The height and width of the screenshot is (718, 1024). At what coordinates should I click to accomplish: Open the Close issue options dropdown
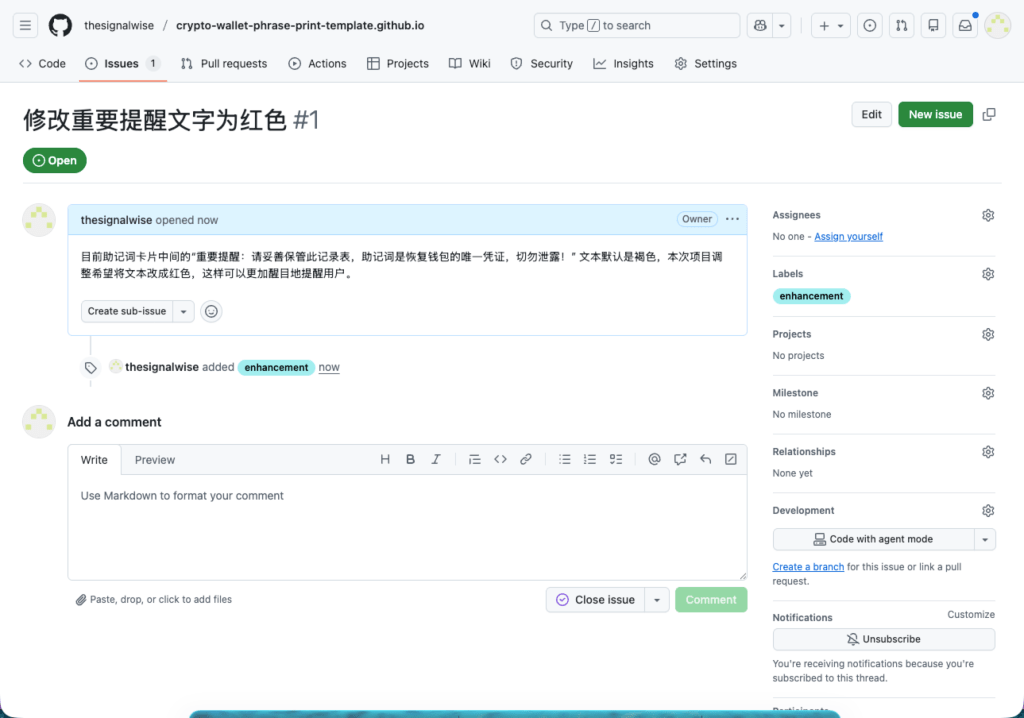coord(657,600)
